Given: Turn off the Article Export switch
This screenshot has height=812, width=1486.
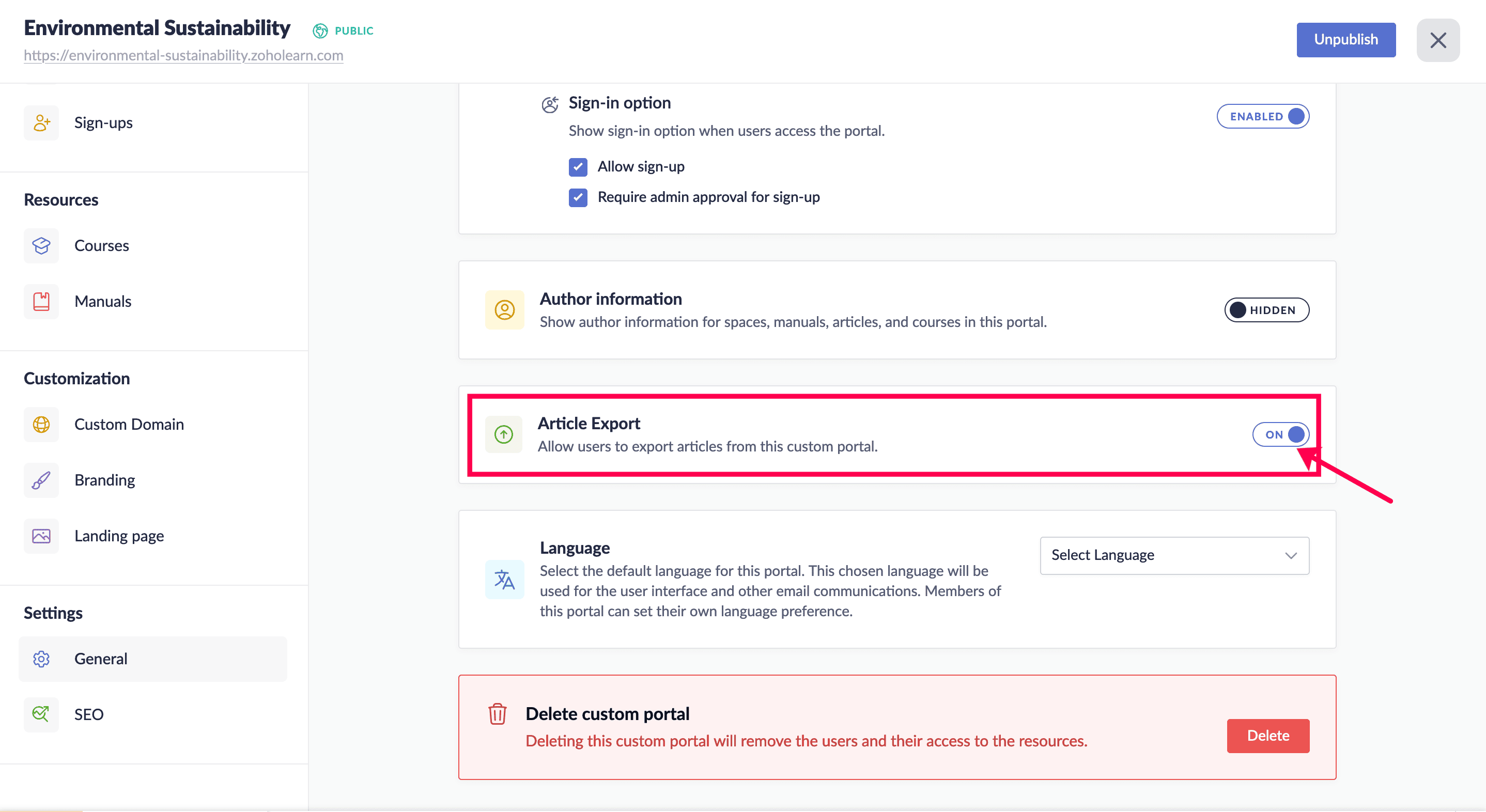Looking at the screenshot, I should (x=1280, y=434).
